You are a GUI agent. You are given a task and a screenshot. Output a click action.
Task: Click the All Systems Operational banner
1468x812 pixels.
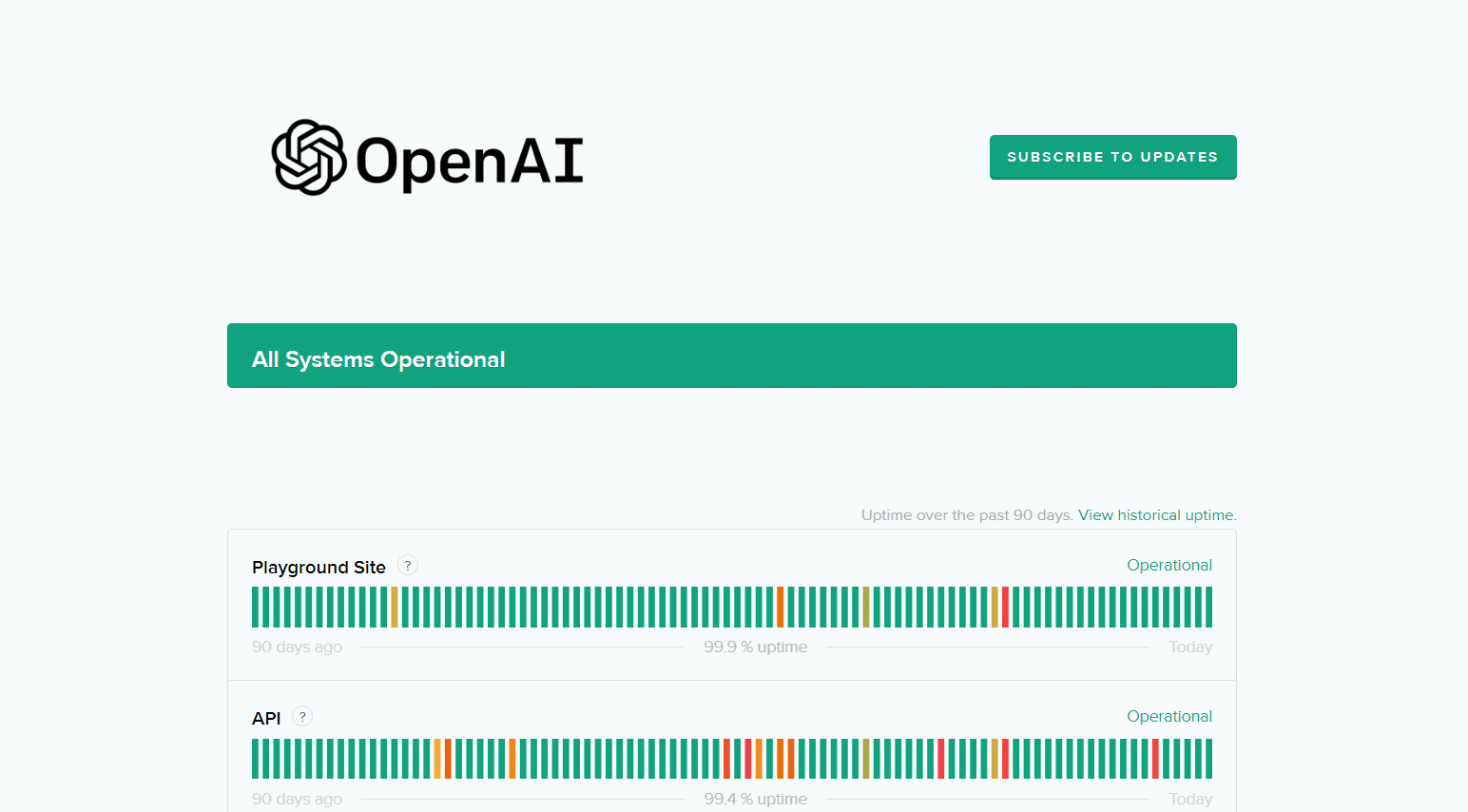(x=731, y=356)
